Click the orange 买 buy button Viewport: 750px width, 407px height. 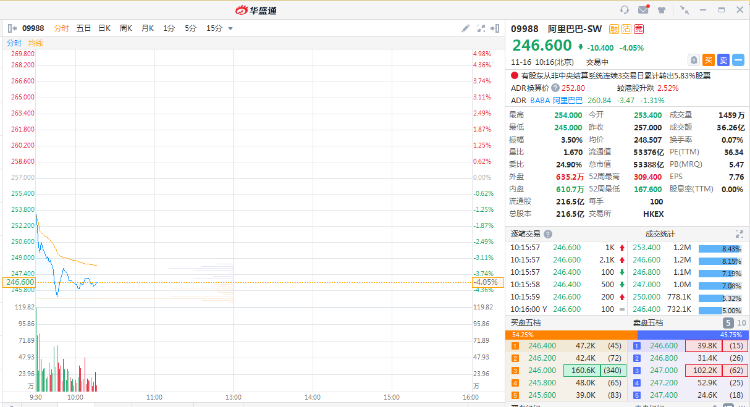pos(708,60)
